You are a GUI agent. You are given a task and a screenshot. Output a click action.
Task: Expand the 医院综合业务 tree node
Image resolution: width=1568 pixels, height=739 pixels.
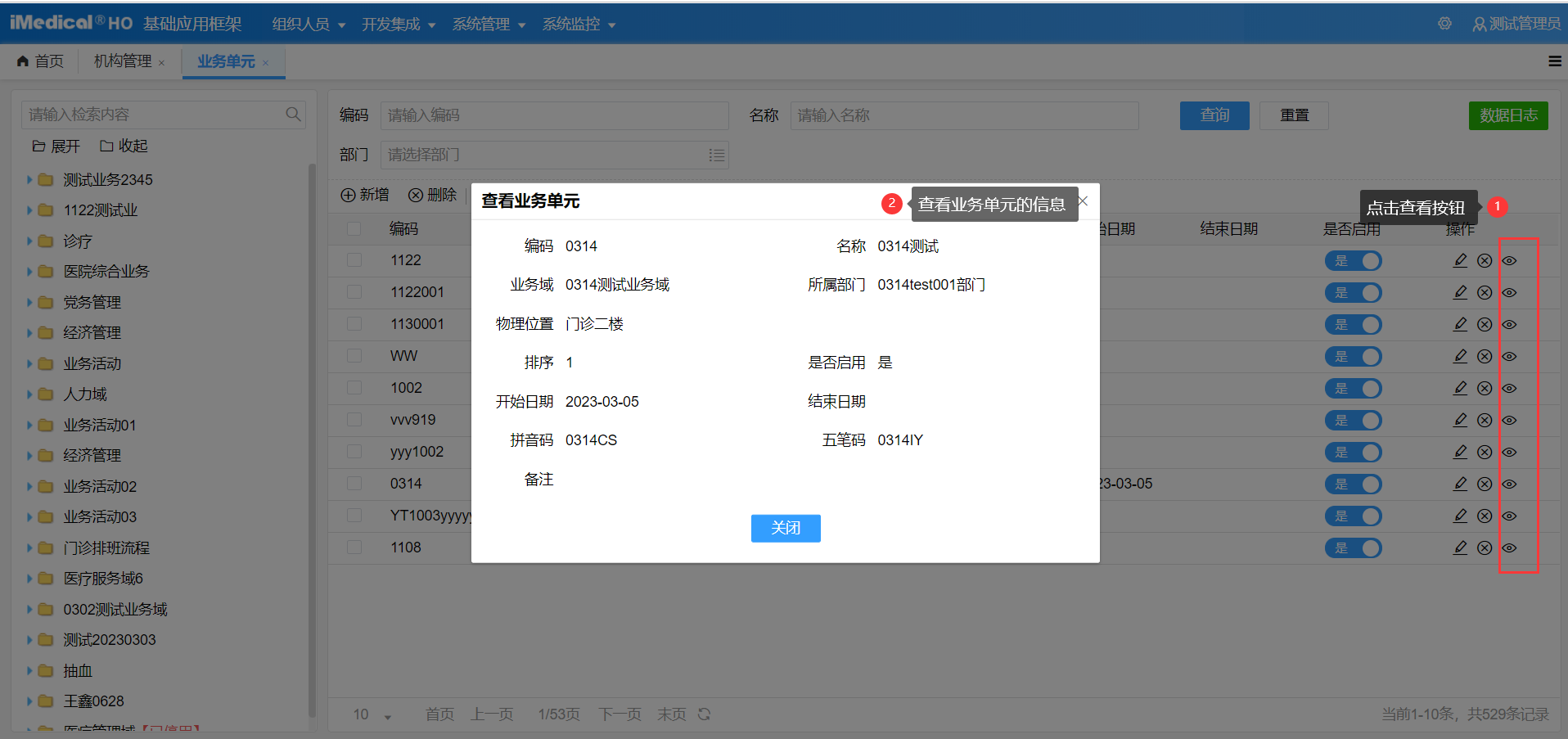click(x=29, y=272)
